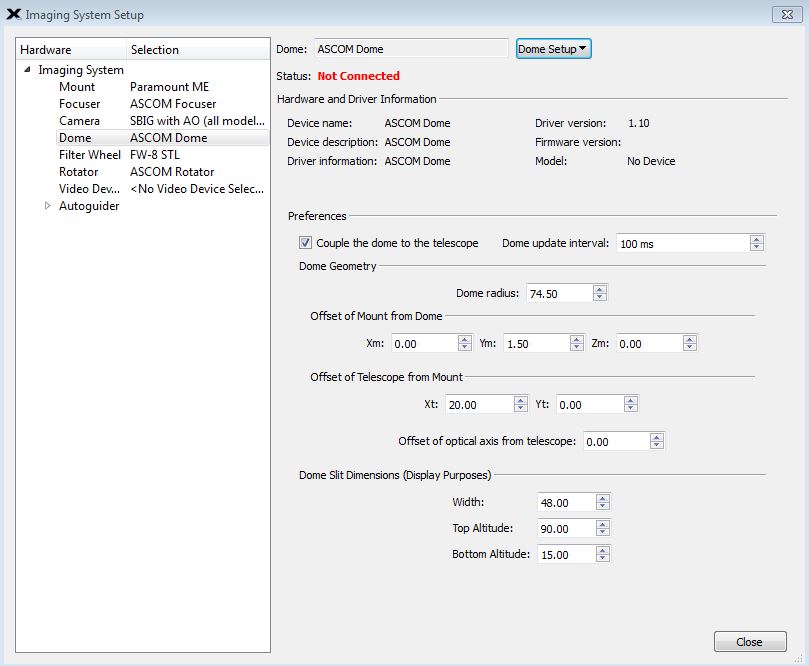This screenshot has width=809, height=666.
Task: Collapse the Imaging System tree node
Action: (x=27, y=69)
